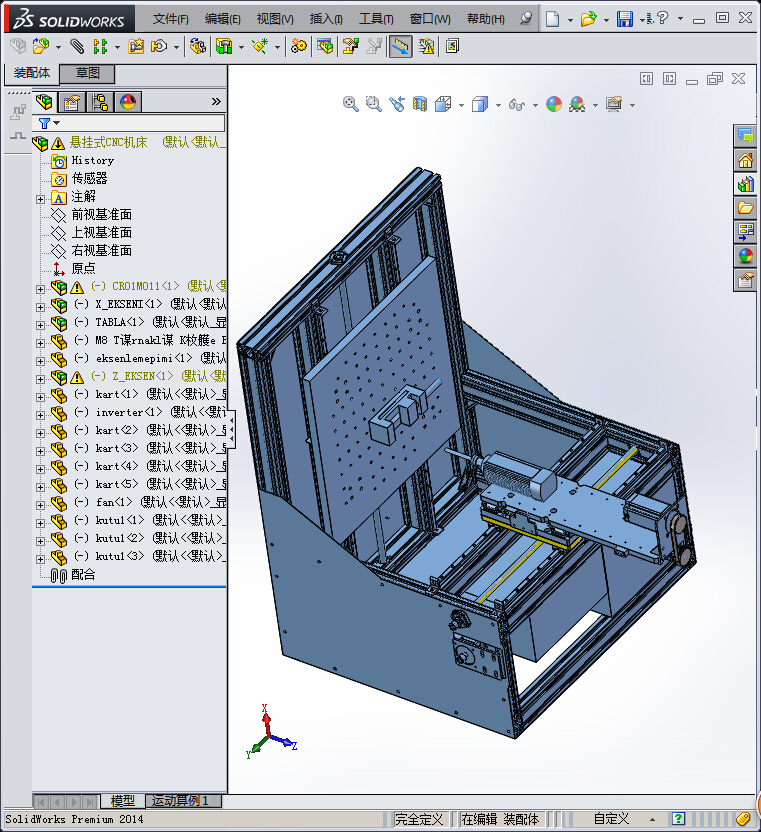Screen dimensions: 761x832
Task: Expand the manager tabs with double chevron
Action: (215, 101)
